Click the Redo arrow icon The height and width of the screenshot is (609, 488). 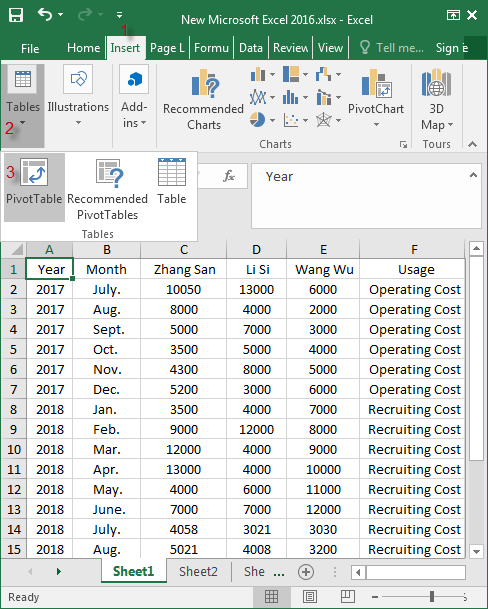(x=85, y=15)
